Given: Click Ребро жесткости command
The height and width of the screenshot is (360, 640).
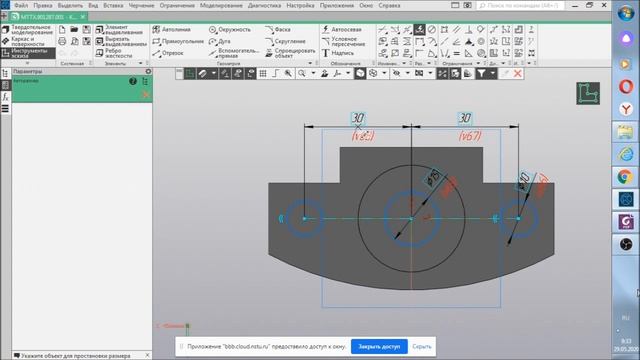Looking at the screenshot, I should 114,53.
